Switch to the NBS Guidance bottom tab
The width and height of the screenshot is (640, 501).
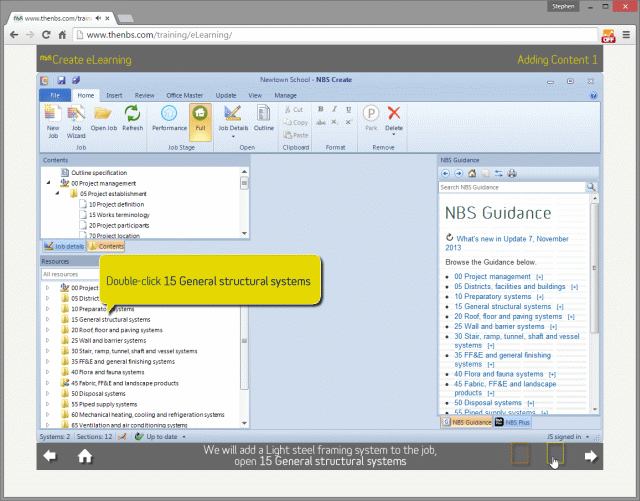[x=467, y=422]
